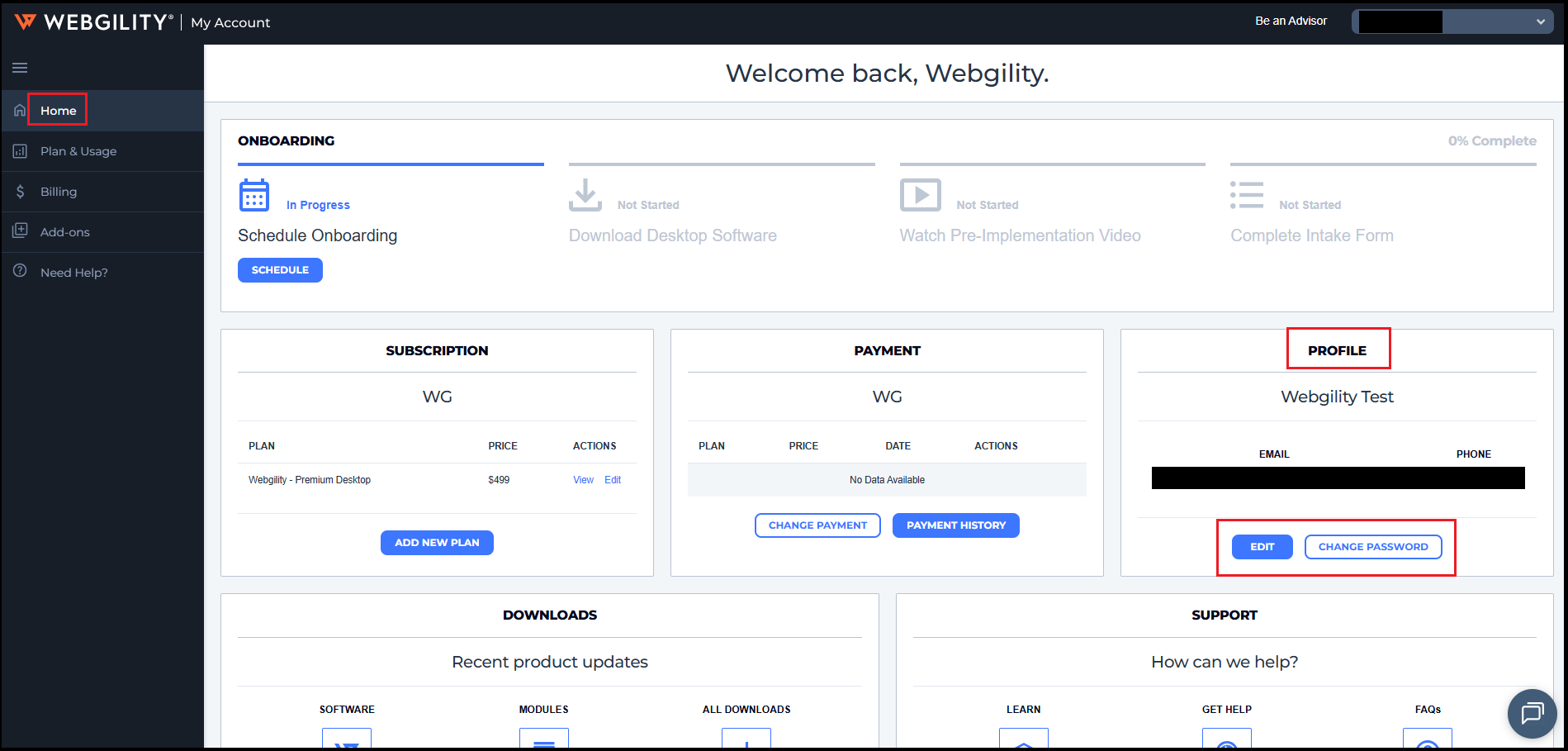This screenshot has height=751, width=1568.
Task: Click the View link for Premium Desktop plan
Action: pyautogui.click(x=584, y=480)
